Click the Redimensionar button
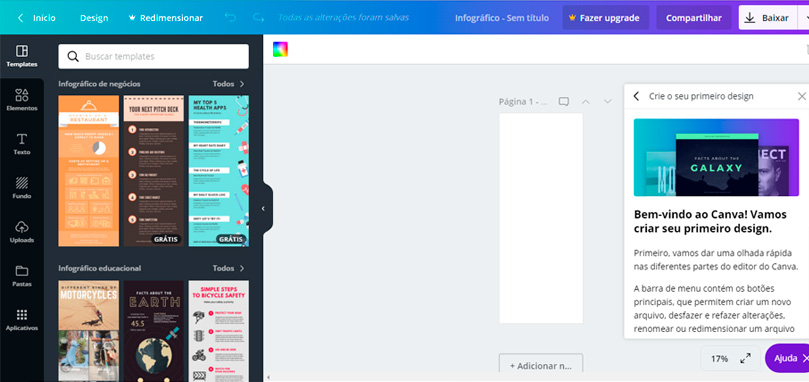Screen dimensions: 809x382 pos(166,18)
